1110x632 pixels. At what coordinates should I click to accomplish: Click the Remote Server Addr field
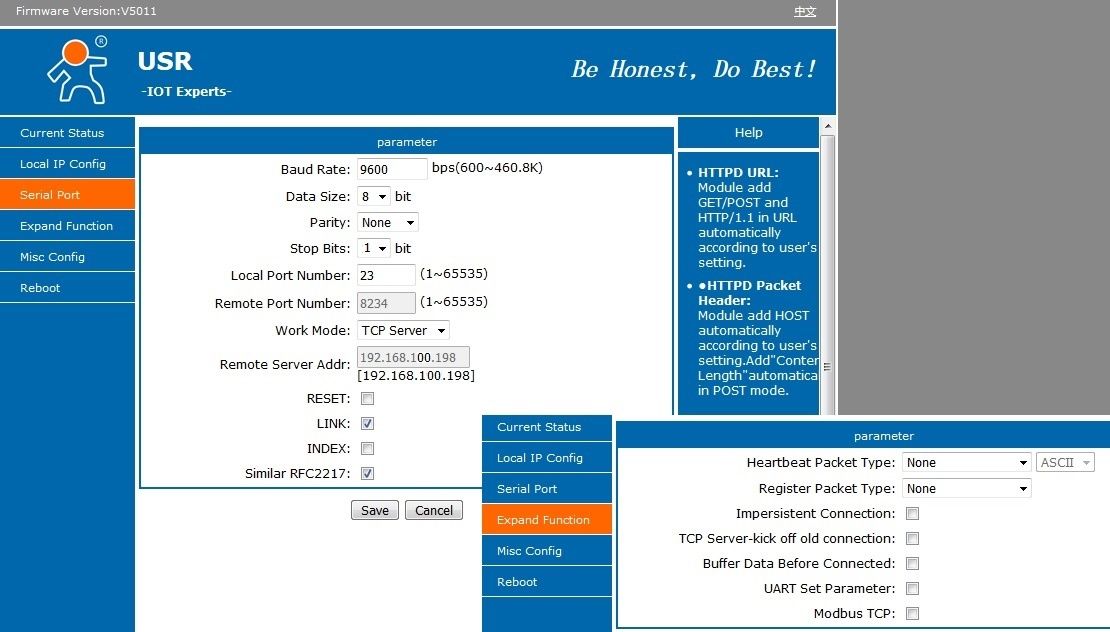point(413,357)
